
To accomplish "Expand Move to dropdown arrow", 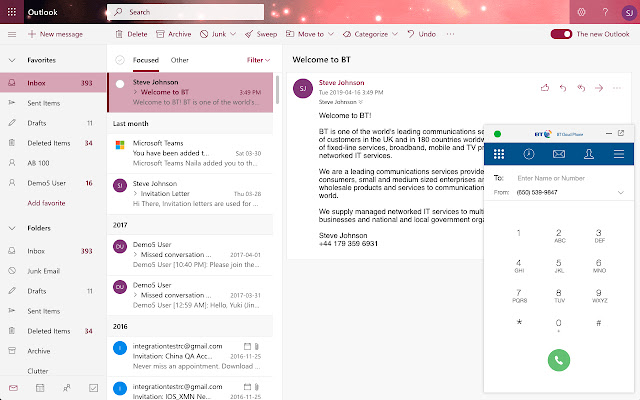I will [x=331, y=34].
